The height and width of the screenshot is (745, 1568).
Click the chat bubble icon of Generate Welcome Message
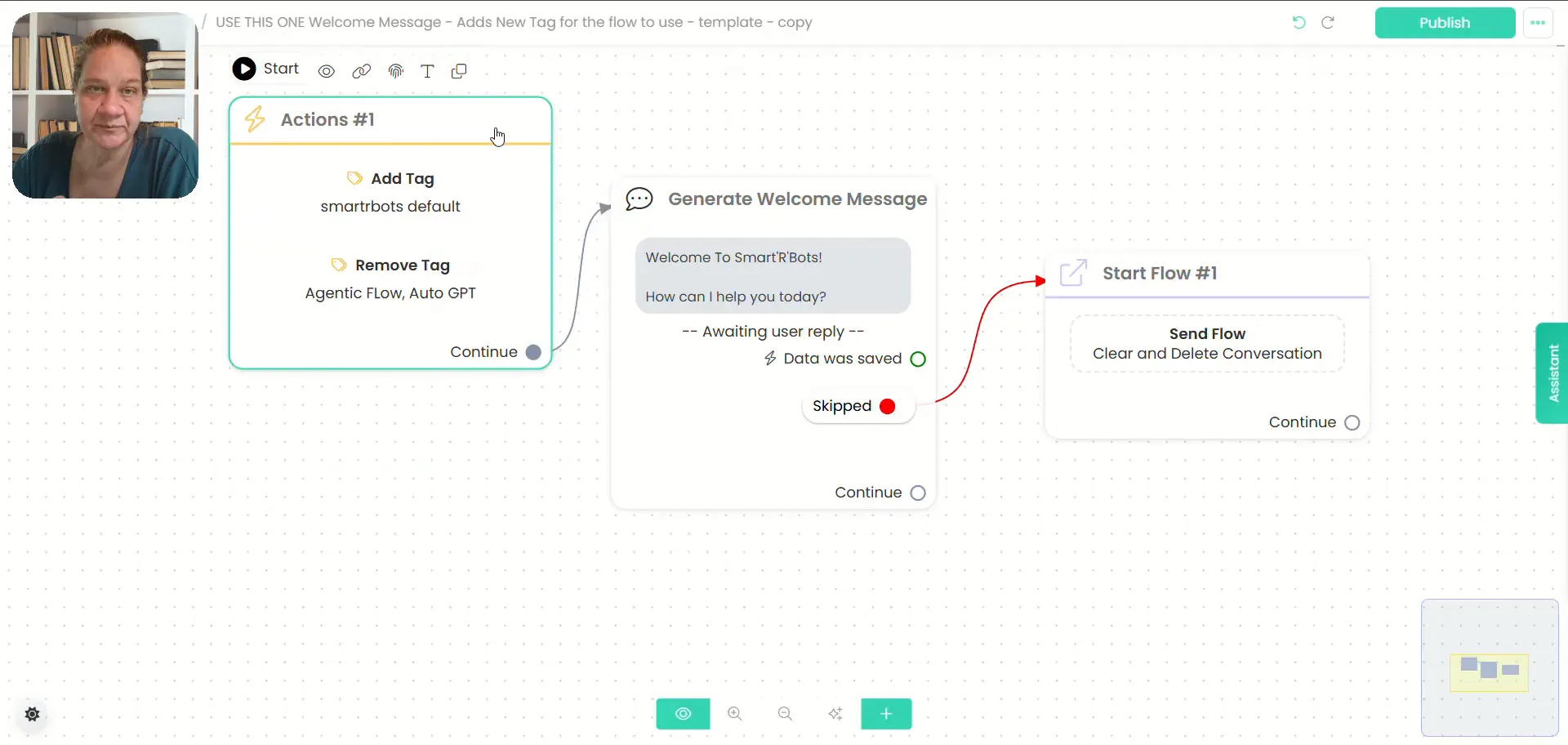(x=639, y=199)
